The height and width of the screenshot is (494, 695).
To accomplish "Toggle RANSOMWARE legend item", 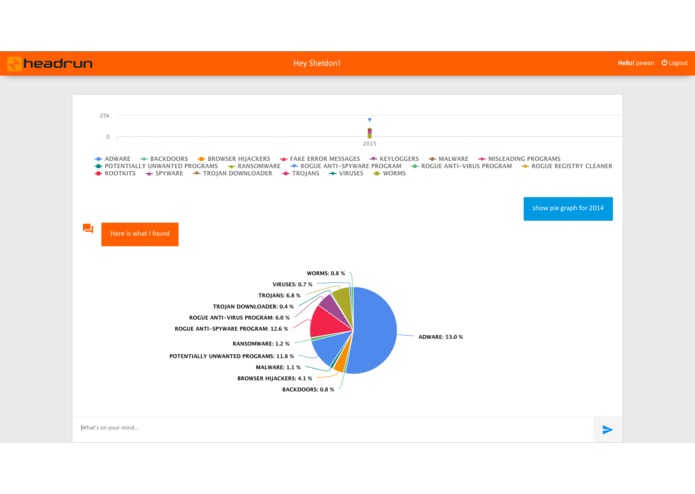I will 254,166.
